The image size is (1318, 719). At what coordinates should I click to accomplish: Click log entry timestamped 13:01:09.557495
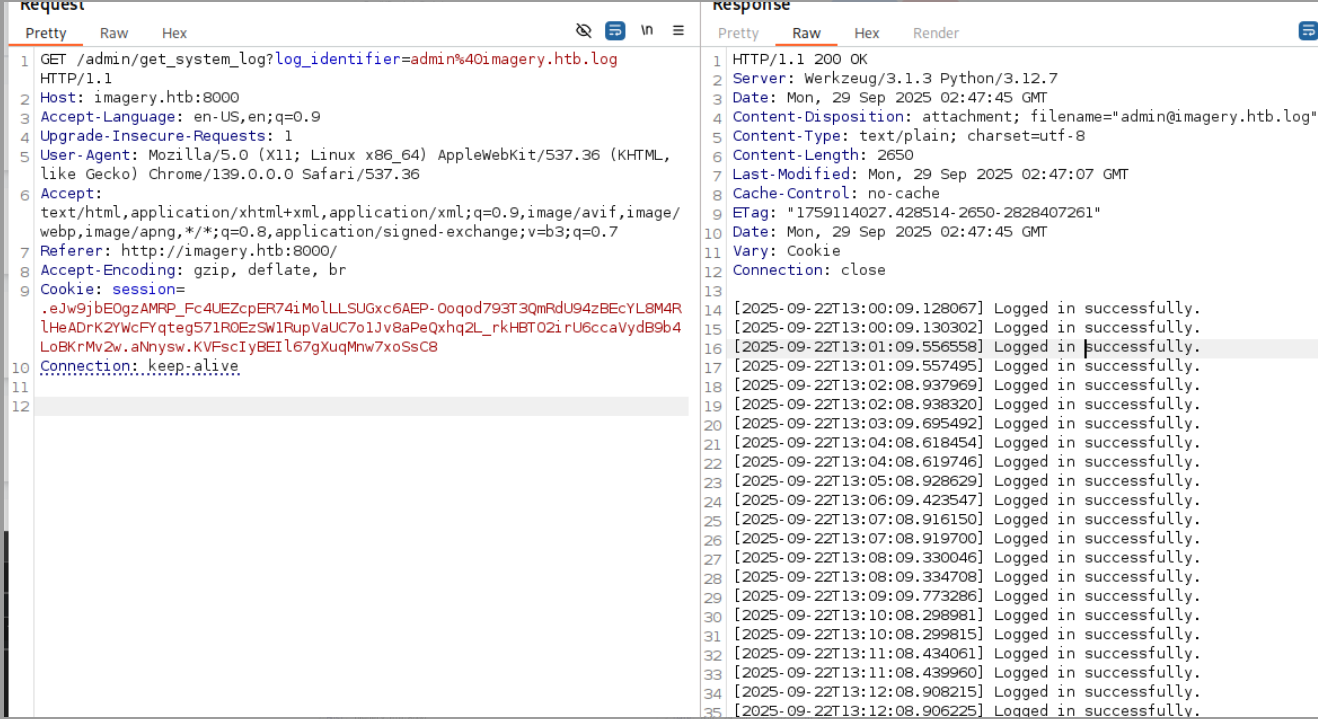coord(966,366)
